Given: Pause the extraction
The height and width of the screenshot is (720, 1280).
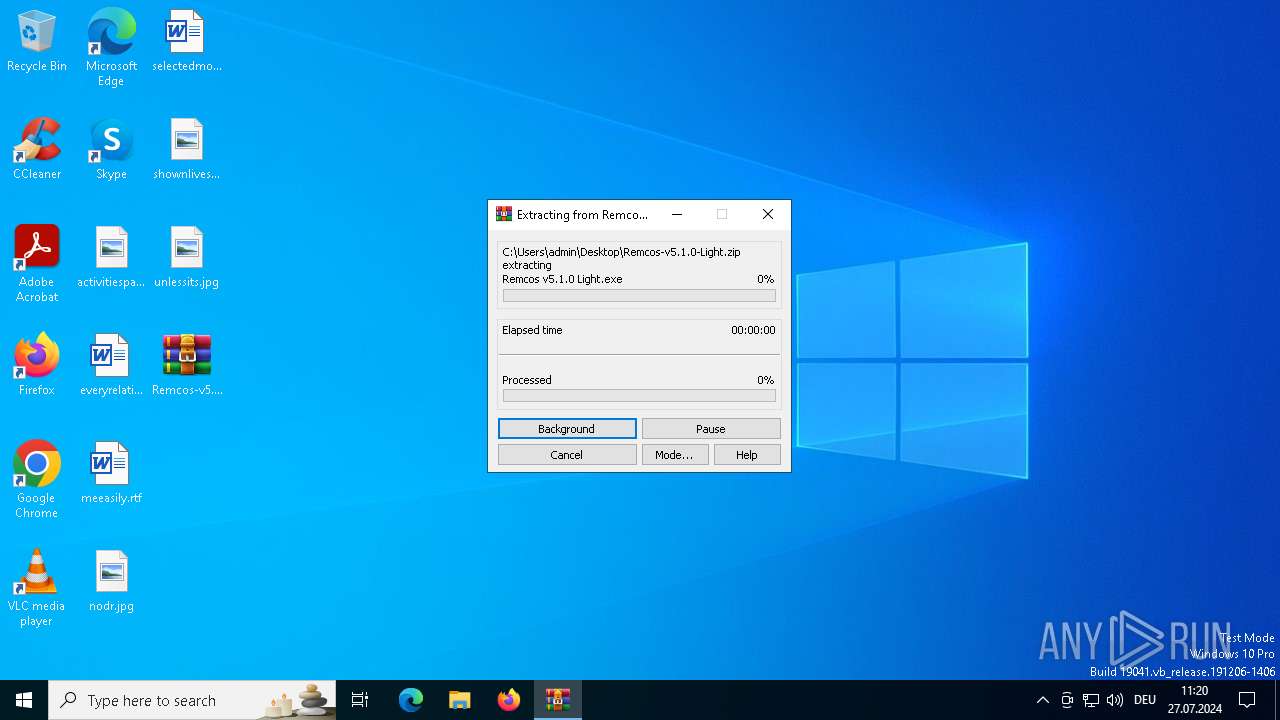Looking at the screenshot, I should [711, 429].
